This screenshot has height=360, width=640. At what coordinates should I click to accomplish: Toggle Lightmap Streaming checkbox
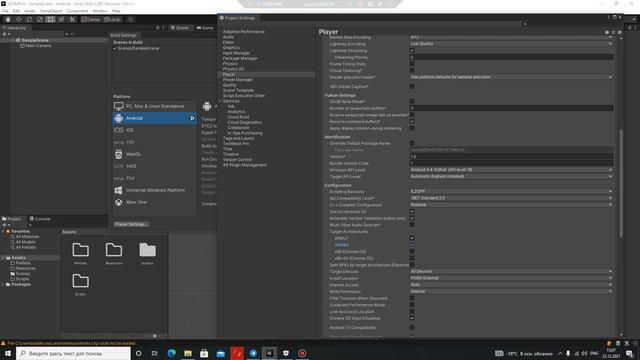412,51
